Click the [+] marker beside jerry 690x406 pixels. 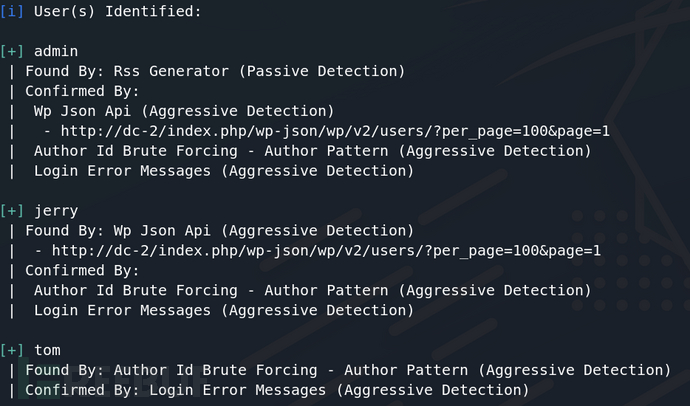[x=13, y=211]
